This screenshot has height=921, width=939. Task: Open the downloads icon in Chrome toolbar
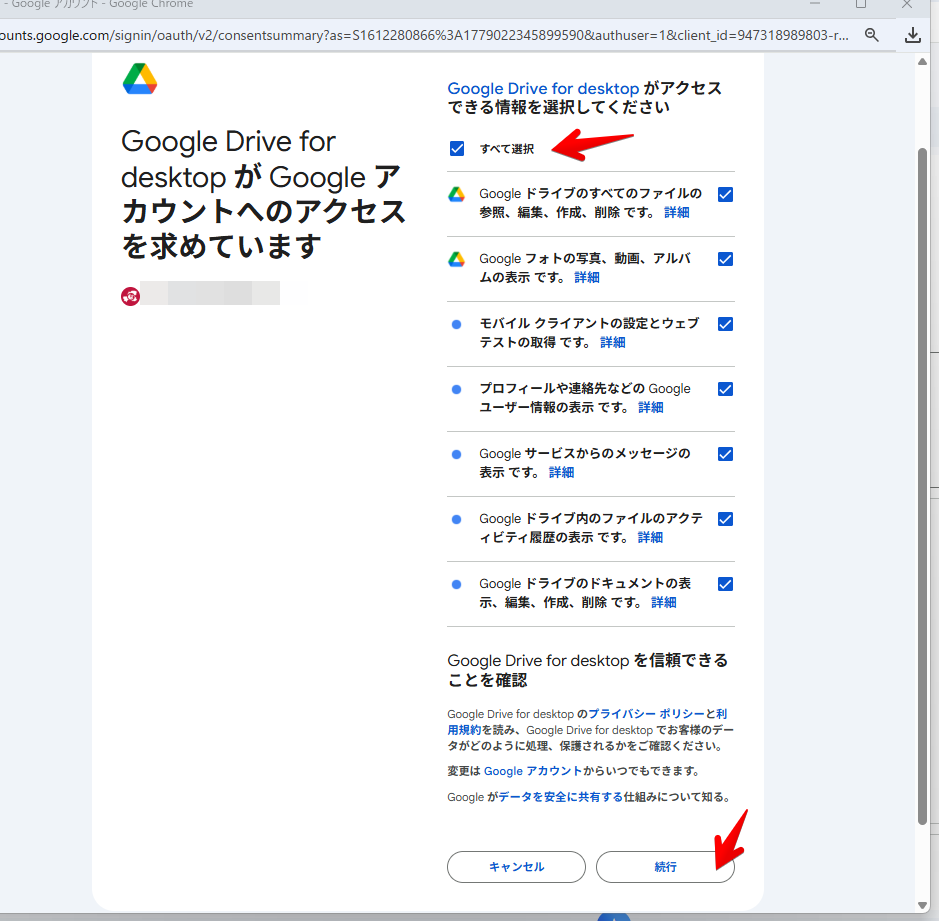coord(912,35)
